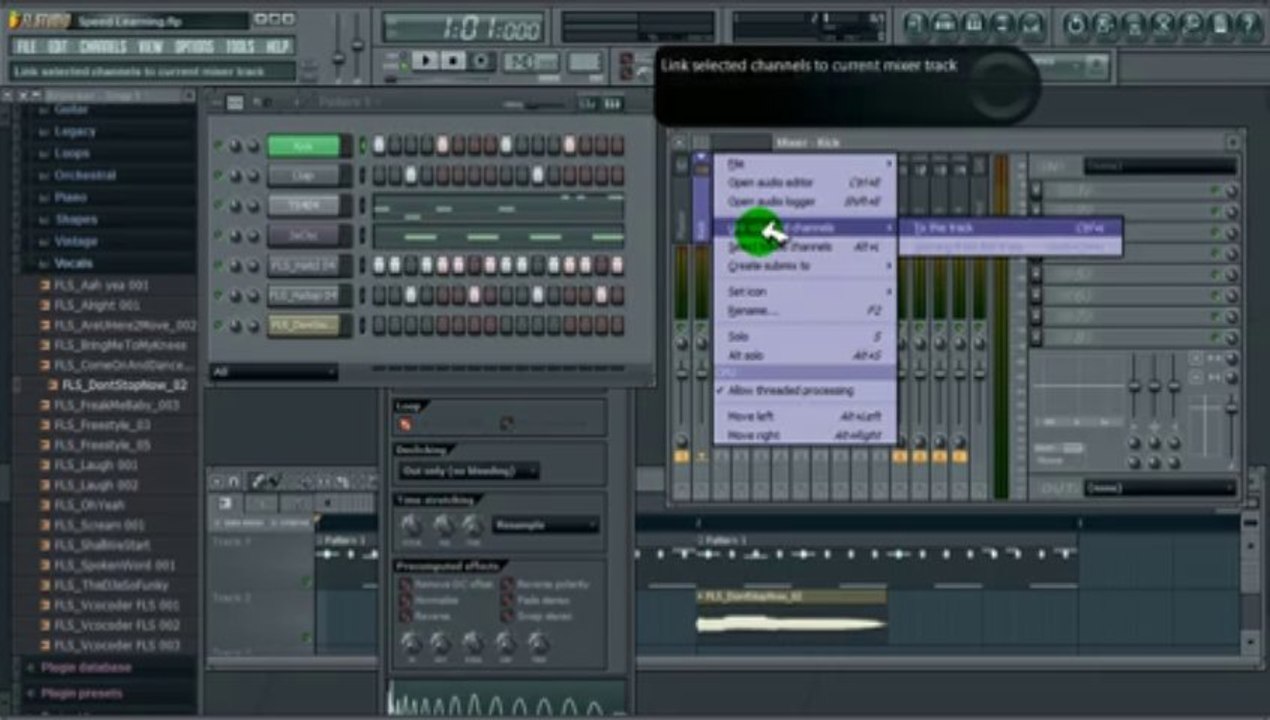Turn the Kick channel pan knob
The height and width of the screenshot is (720, 1270).
pyautogui.click(x=235, y=146)
